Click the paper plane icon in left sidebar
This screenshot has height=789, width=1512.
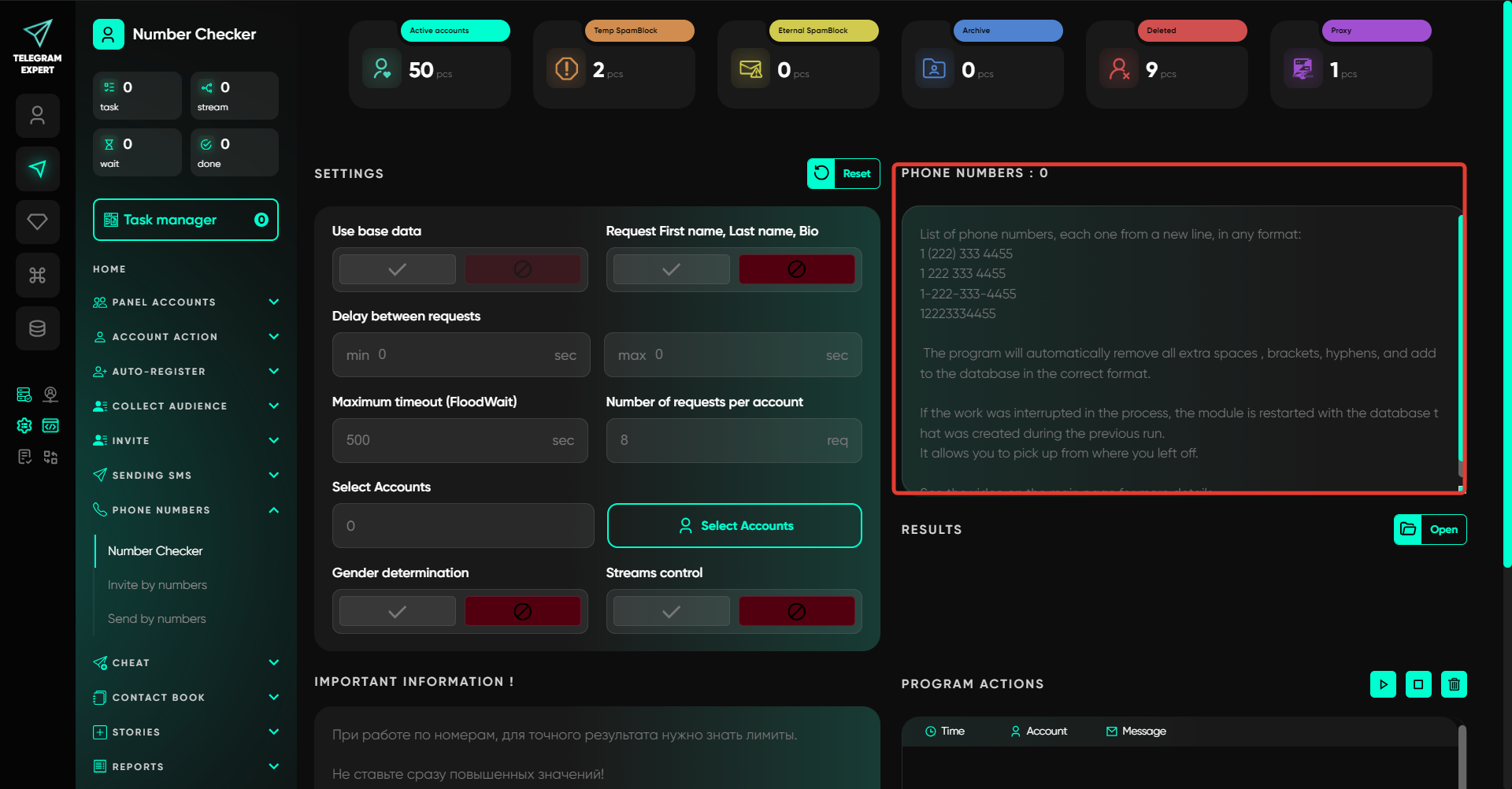pyautogui.click(x=37, y=169)
